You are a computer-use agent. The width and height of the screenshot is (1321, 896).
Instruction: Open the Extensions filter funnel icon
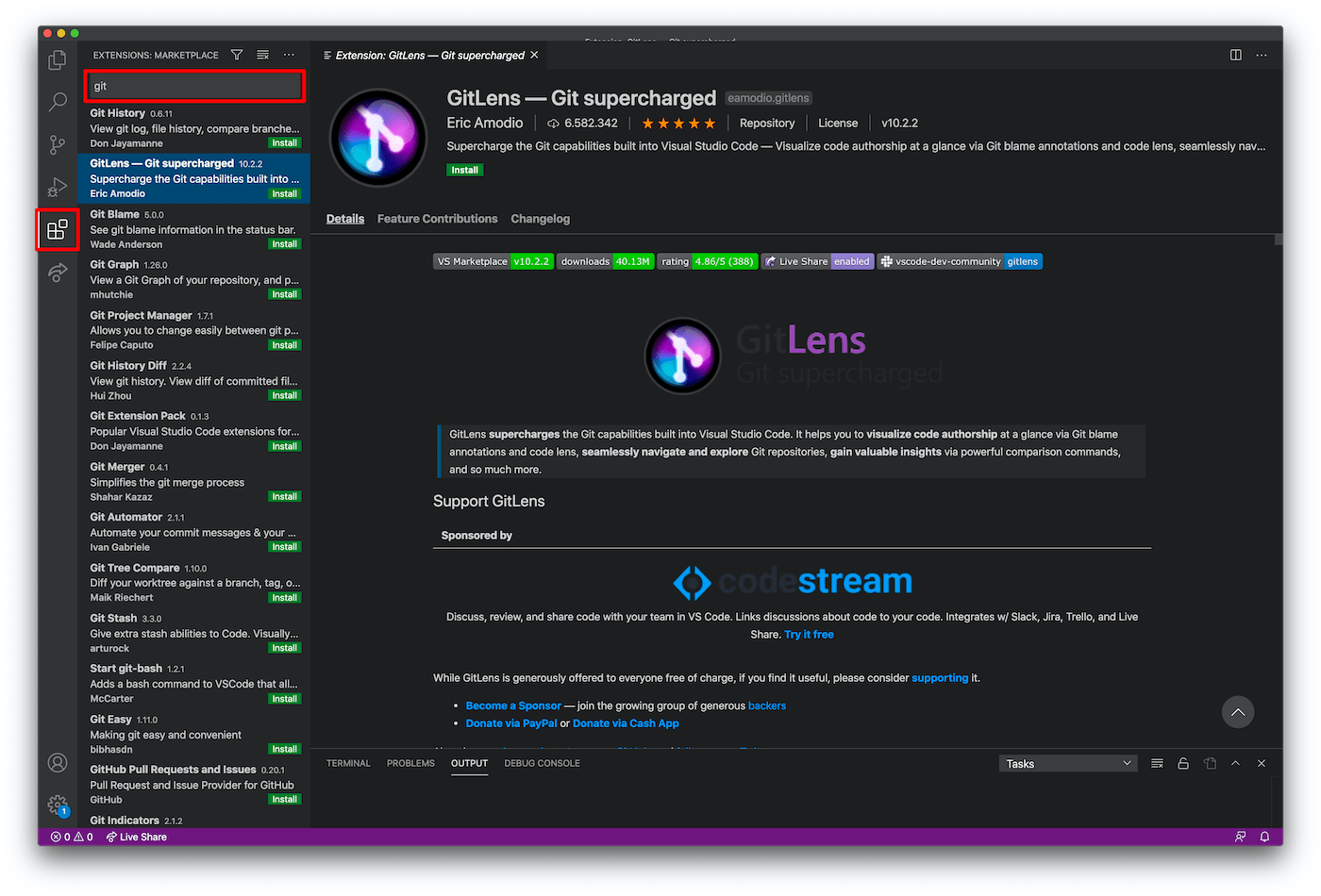coord(237,55)
